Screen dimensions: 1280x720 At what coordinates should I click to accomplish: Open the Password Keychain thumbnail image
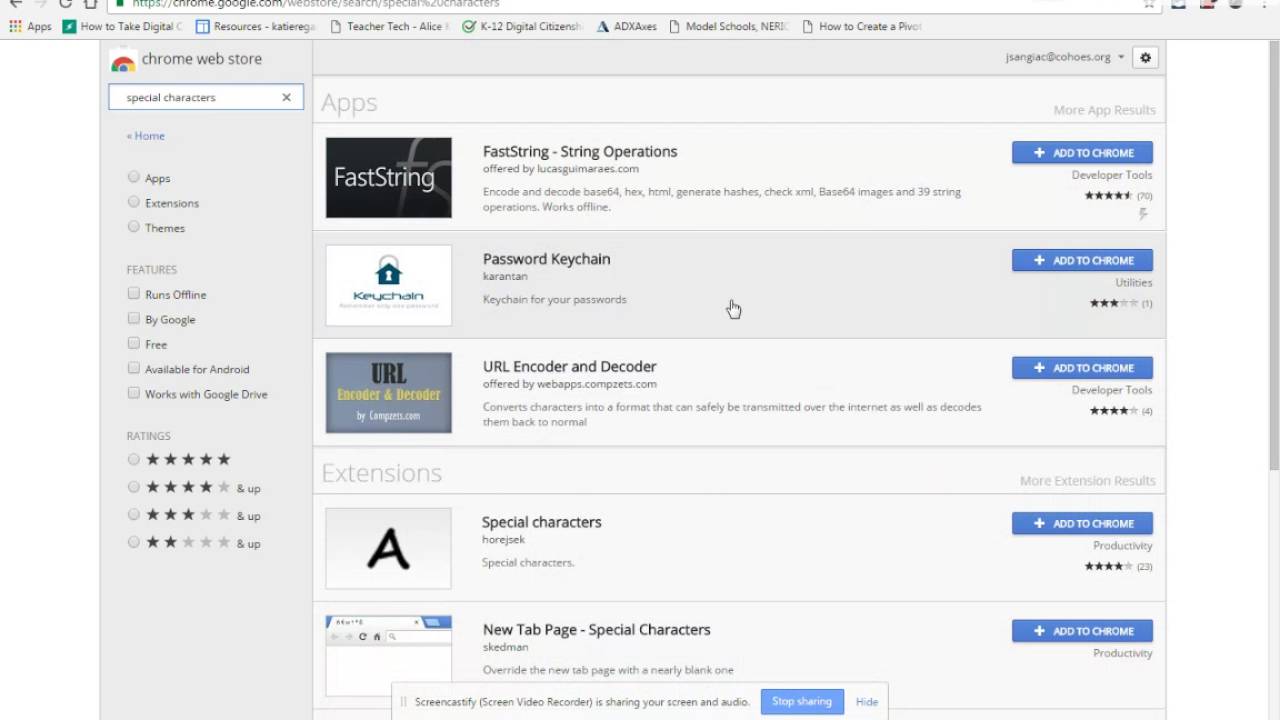(389, 285)
